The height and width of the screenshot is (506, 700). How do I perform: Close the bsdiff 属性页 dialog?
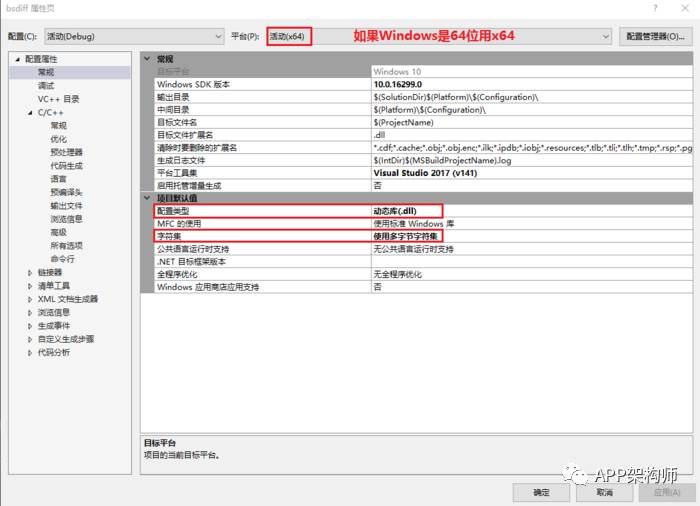[685, 8]
